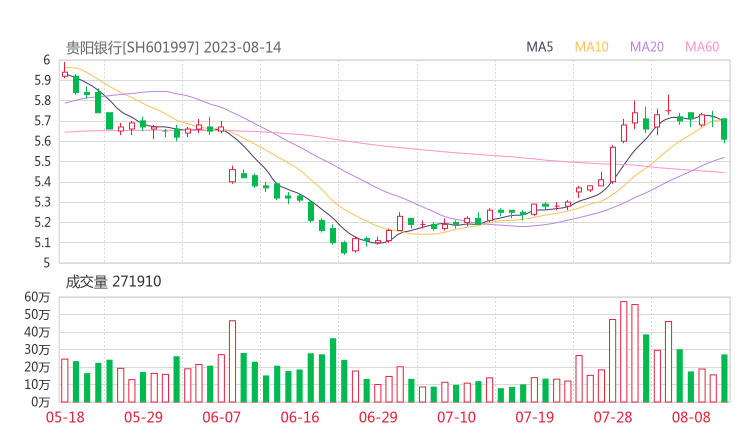Click the 08-08 date label
Viewport: 740px width, 440px height.
[x=691, y=417]
